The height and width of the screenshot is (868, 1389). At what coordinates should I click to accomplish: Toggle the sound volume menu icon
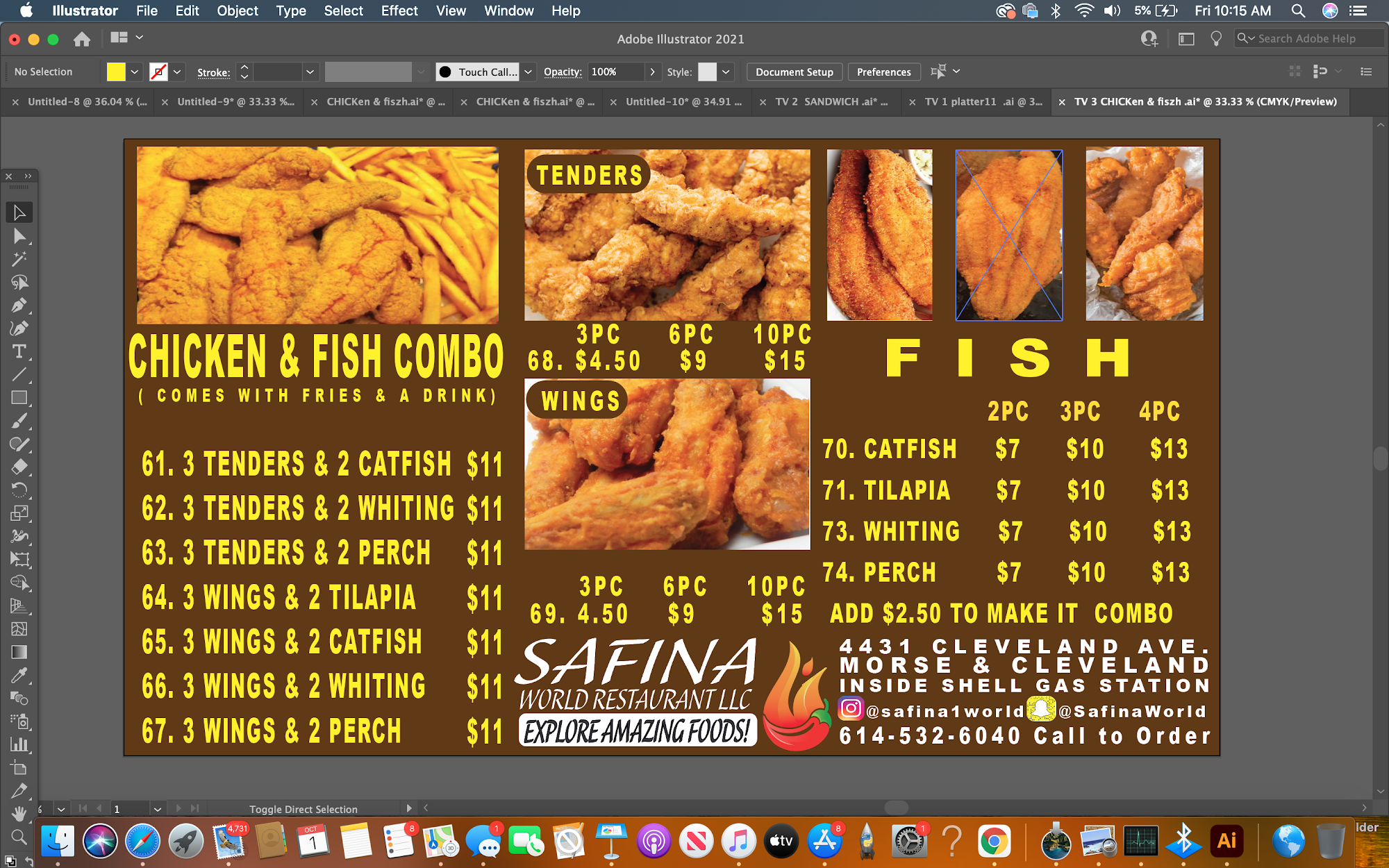(1112, 10)
